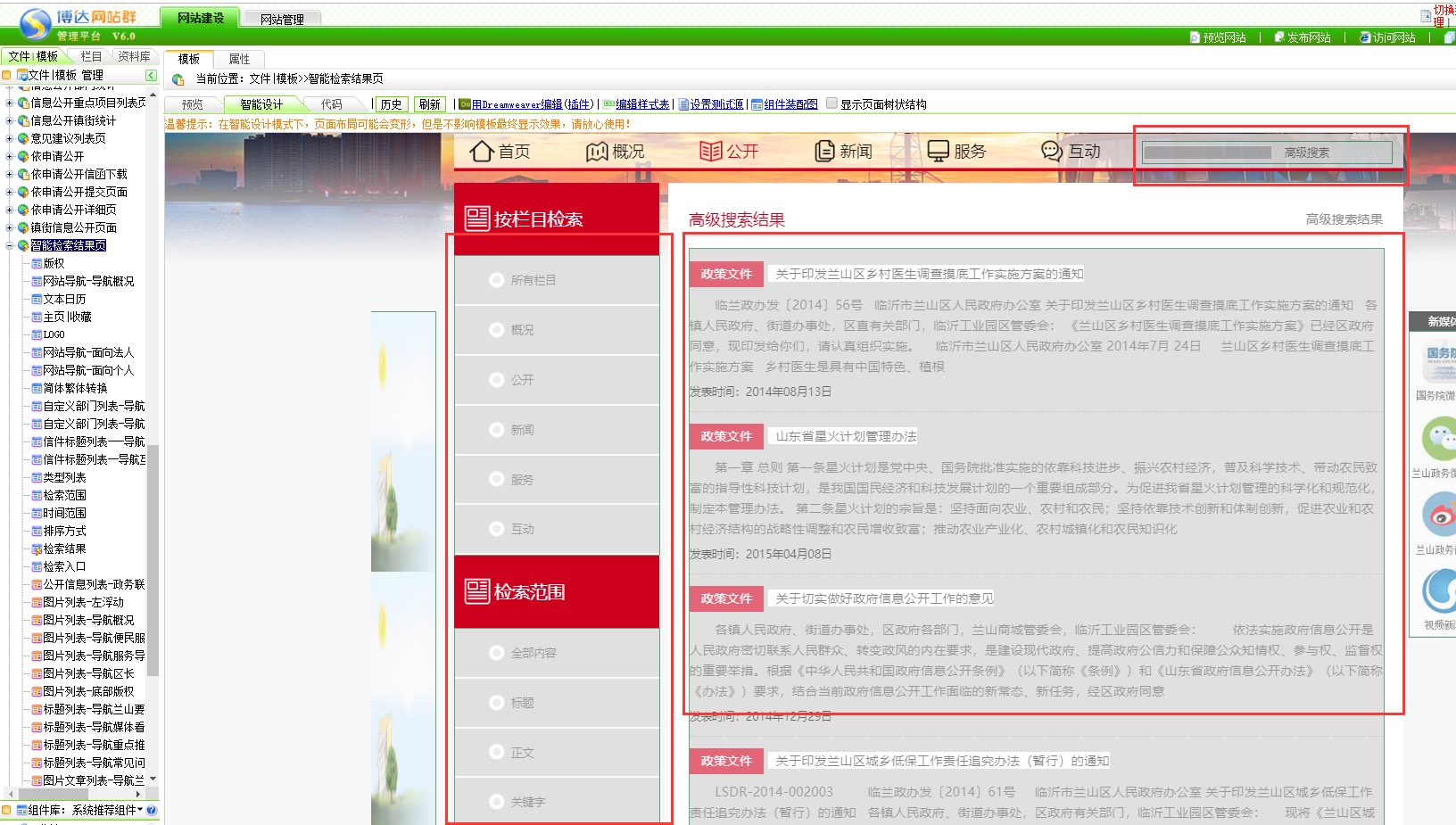Expand the 信息公开重点项目列表页 tree node
The image size is (1456, 825).
coord(10,103)
